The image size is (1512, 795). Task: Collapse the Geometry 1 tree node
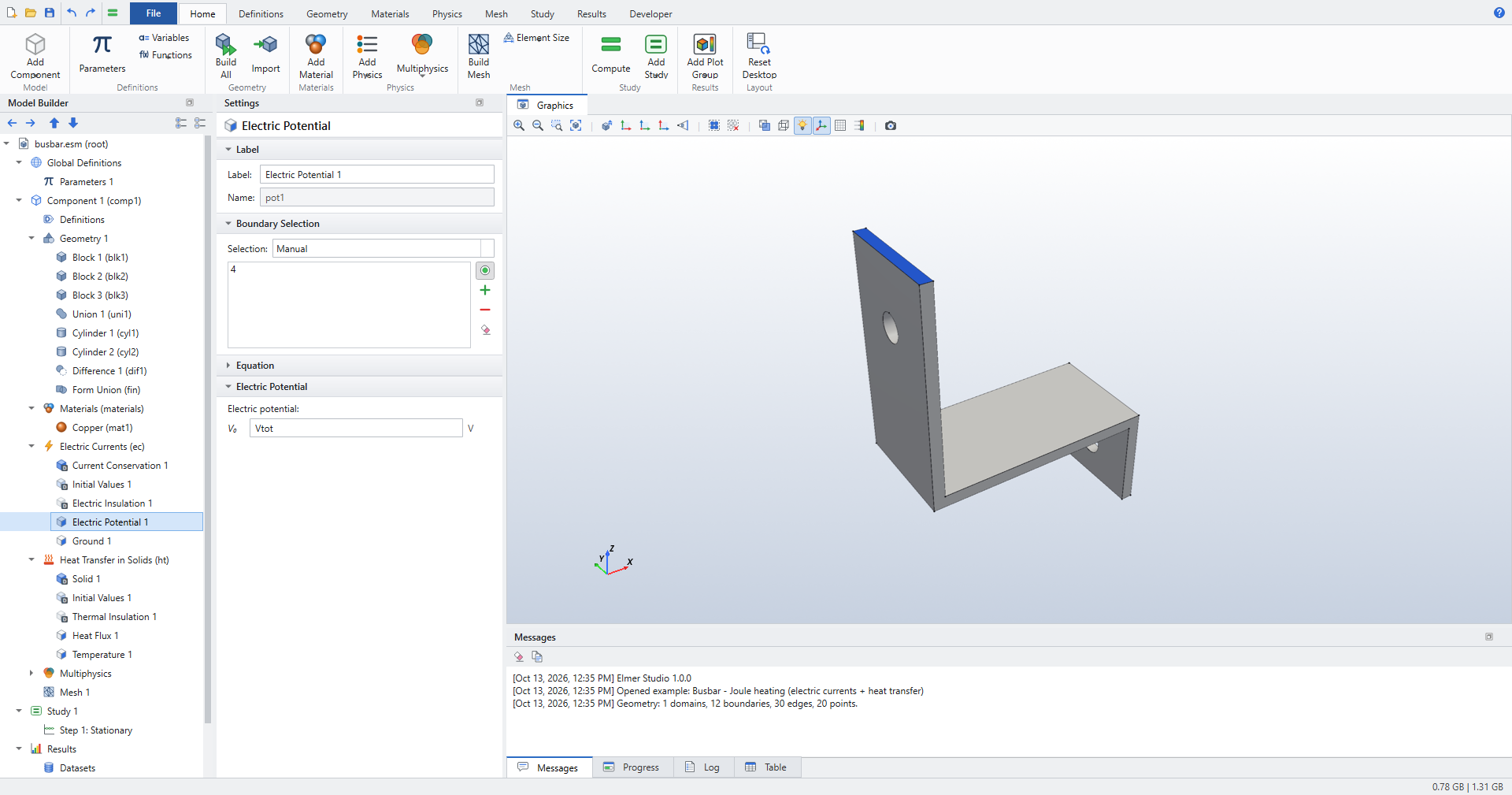click(x=31, y=239)
